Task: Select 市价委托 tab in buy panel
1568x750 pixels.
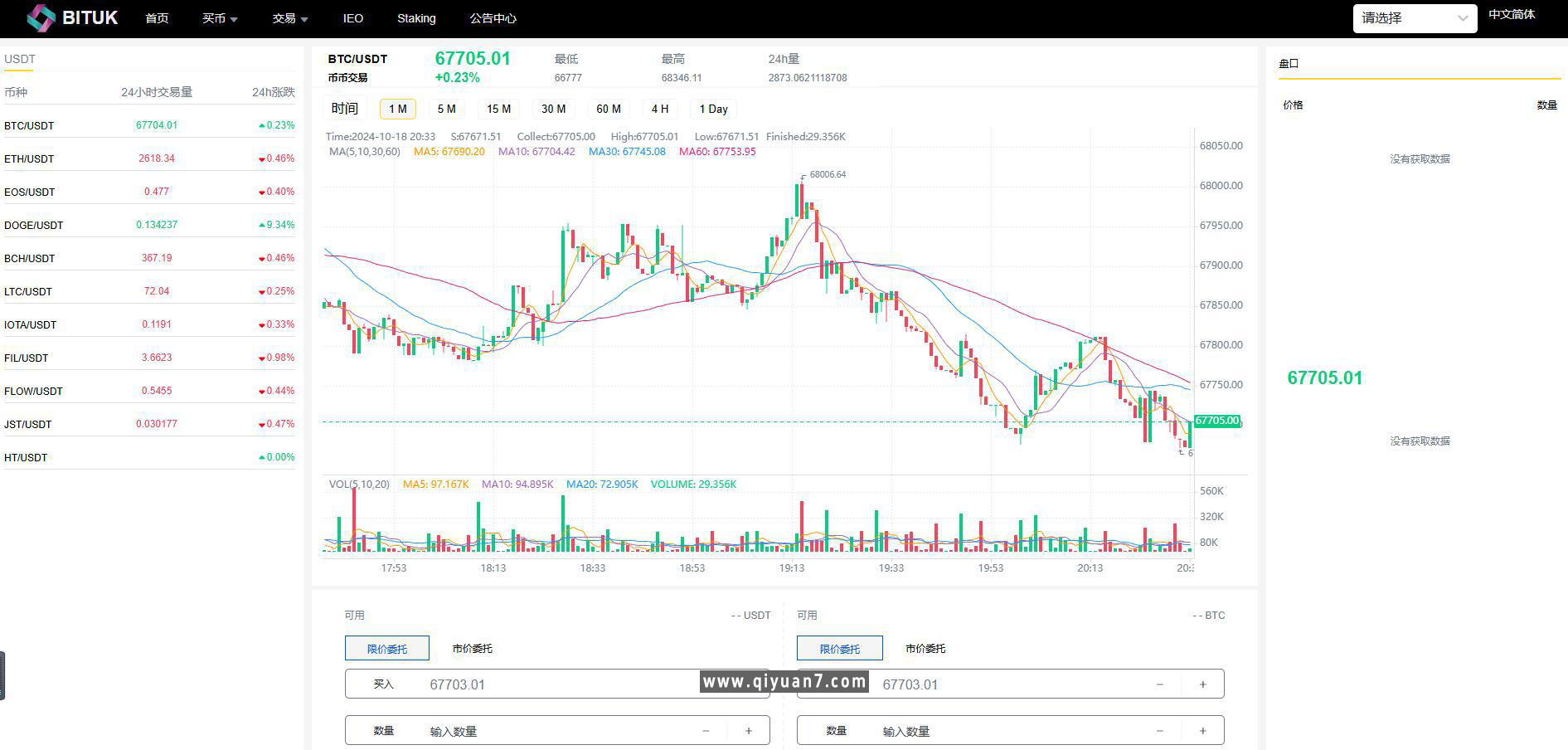Action: tap(472, 648)
